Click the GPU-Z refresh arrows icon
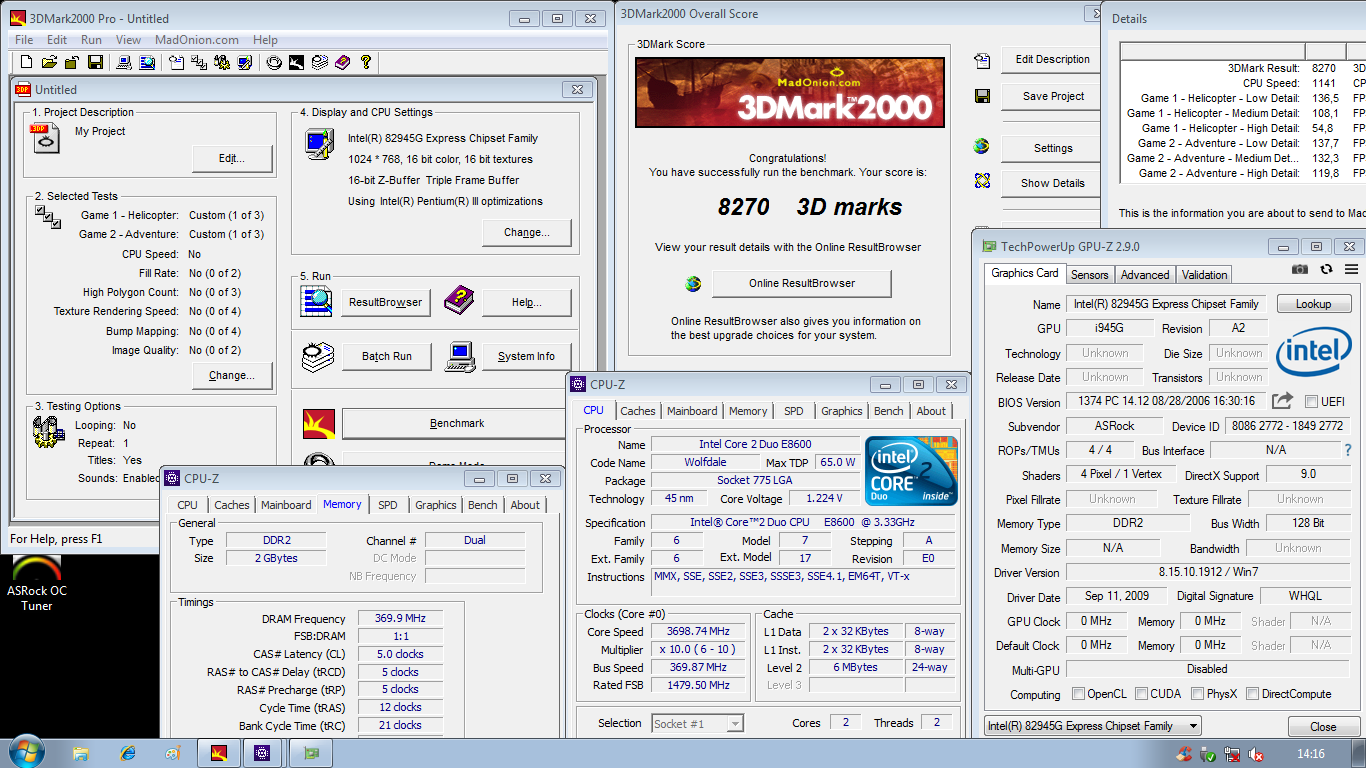 [1326, 269]
